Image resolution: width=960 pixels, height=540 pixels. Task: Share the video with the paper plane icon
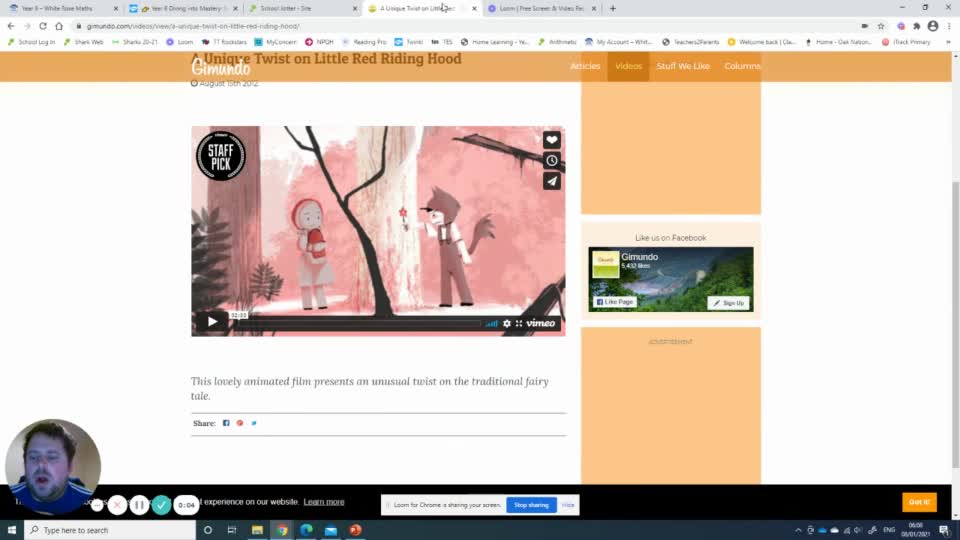552,181
